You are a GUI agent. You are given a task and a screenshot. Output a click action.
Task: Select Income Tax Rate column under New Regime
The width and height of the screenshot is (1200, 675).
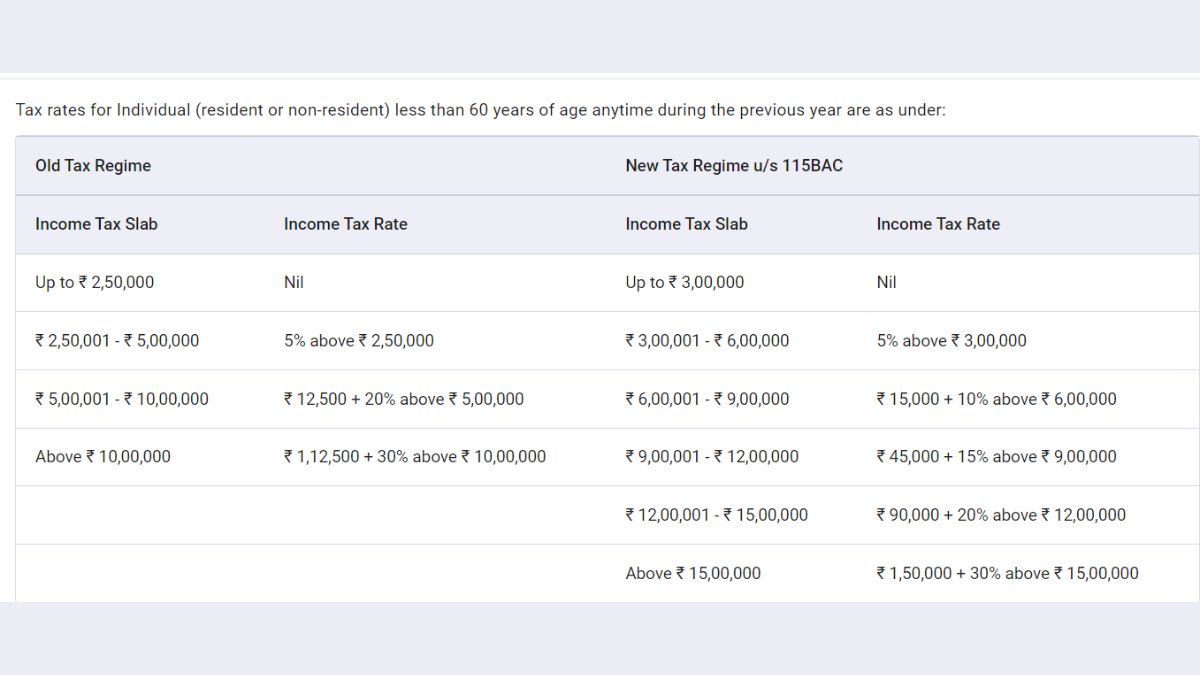[937, 224]
